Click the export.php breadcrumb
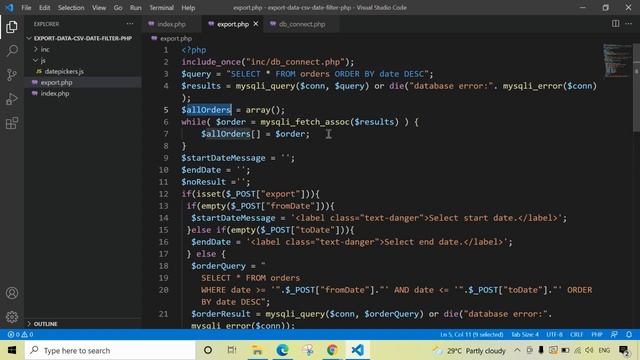640x360 pixels. coord(176,38)
